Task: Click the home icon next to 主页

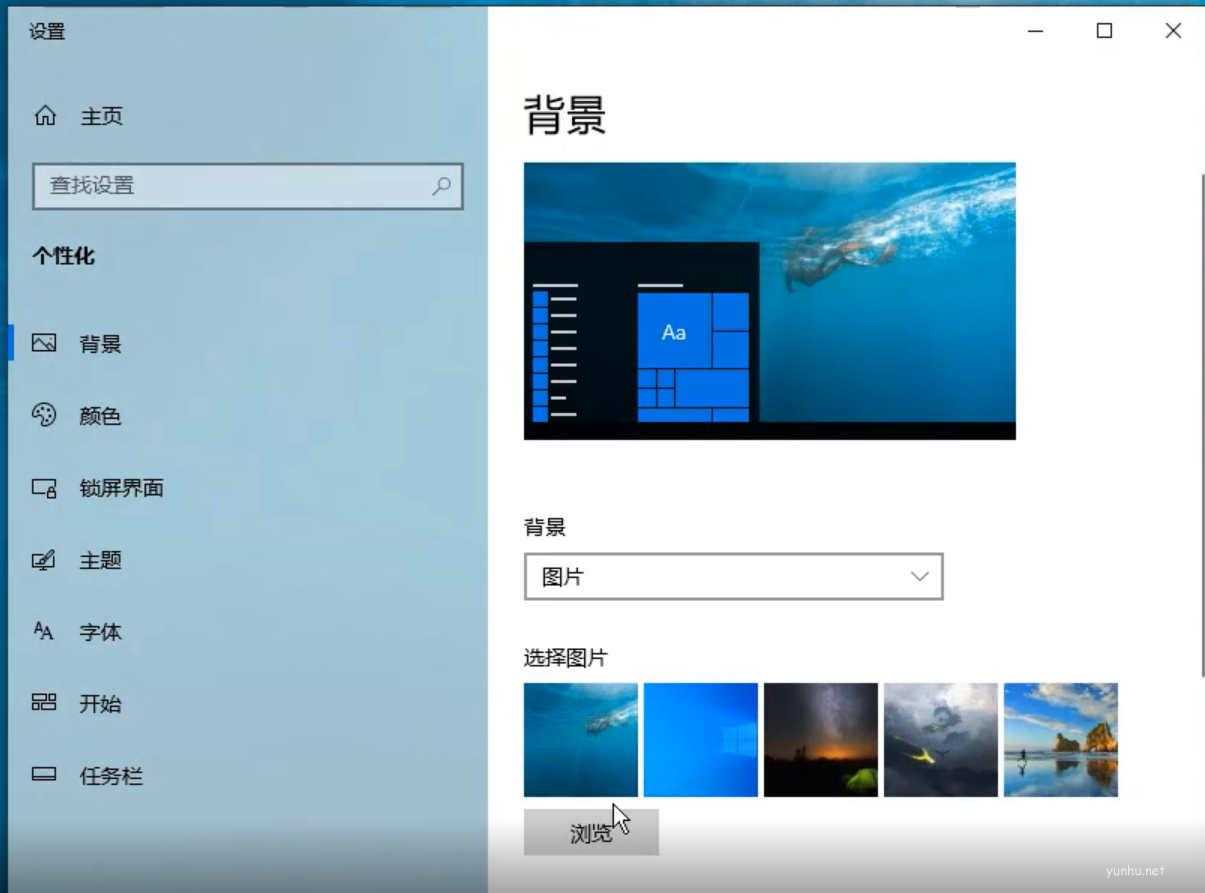Action: click(x=44, y=115)
